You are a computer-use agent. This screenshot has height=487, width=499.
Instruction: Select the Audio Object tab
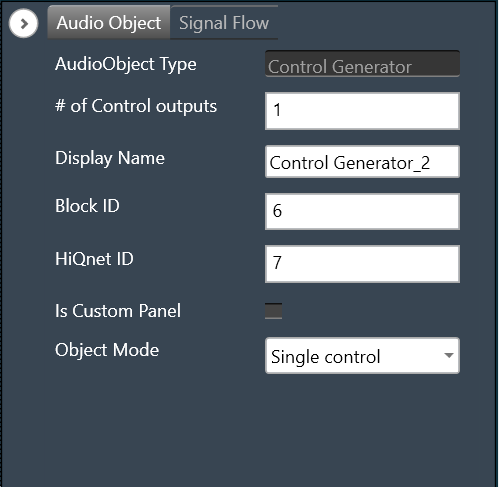(109, 23)
